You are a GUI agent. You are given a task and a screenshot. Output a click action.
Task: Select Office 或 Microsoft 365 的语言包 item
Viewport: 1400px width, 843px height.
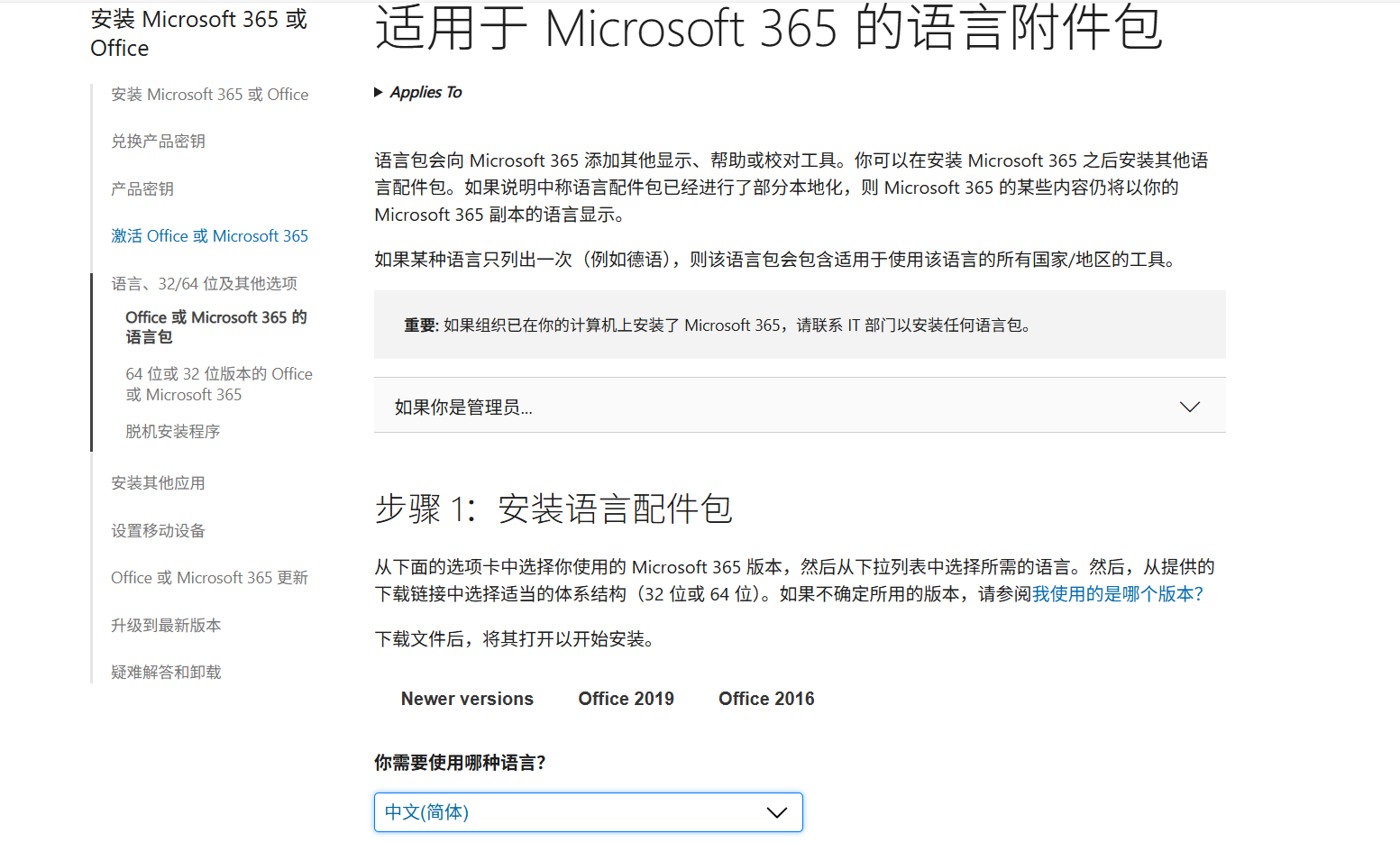click(x=216, y=327)
